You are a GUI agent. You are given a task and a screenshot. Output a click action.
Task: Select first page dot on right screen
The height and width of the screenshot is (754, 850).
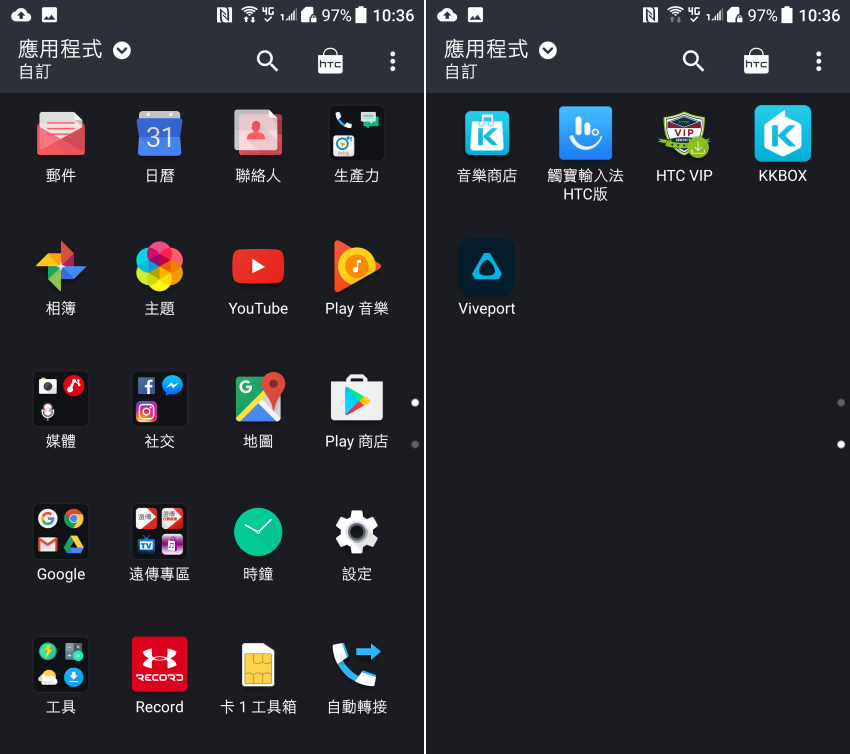[x=841, y=403]
